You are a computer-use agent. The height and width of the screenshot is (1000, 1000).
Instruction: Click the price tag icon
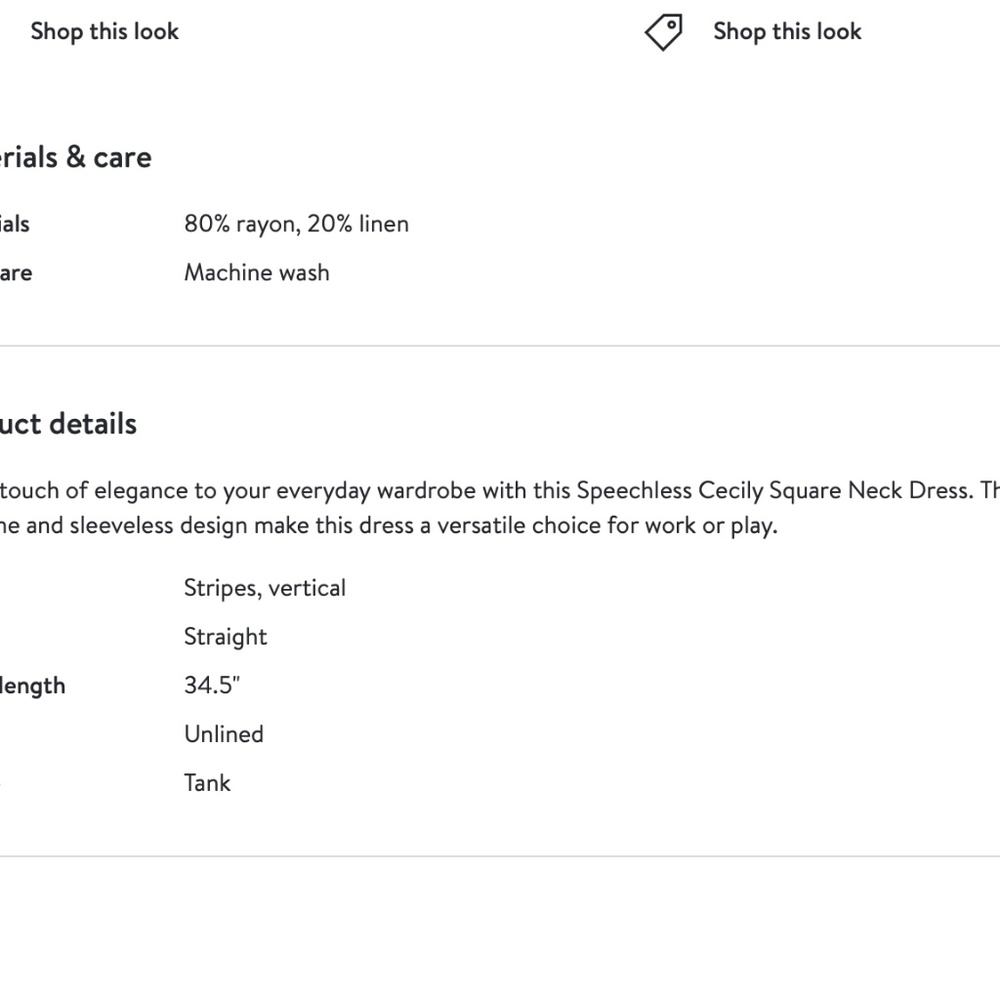pyautogui.click(x=663, y=32)
